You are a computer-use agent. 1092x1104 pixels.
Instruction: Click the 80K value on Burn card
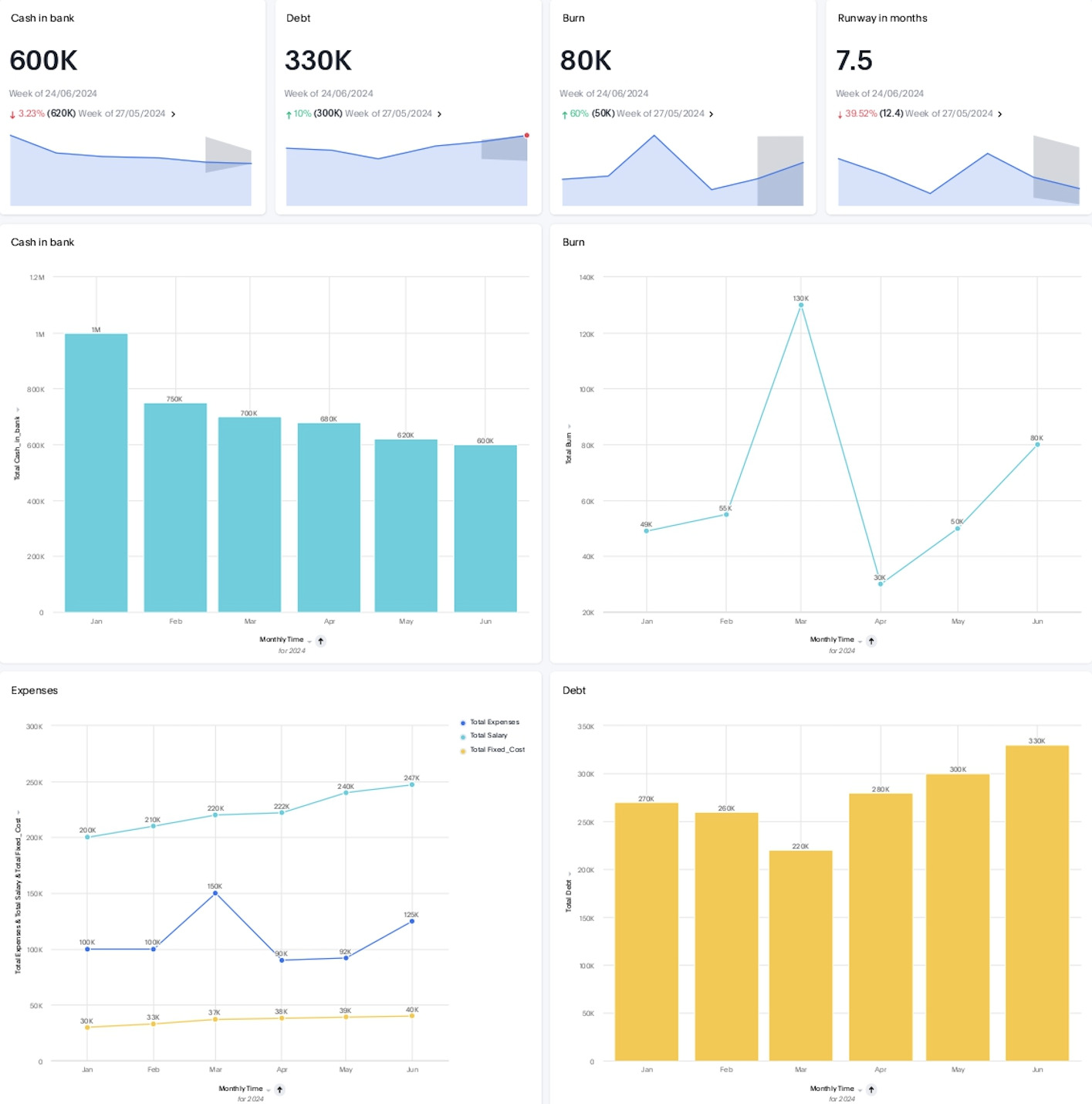[586, 60]
